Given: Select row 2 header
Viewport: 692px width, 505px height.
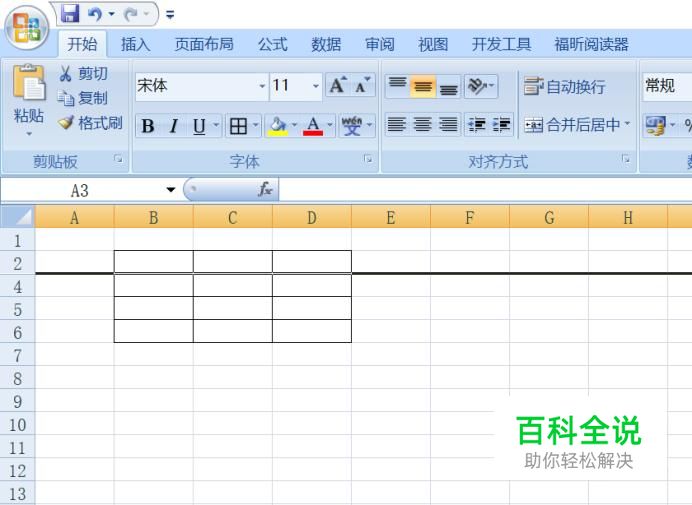Looking at the screenshot, I should point(18,263).
